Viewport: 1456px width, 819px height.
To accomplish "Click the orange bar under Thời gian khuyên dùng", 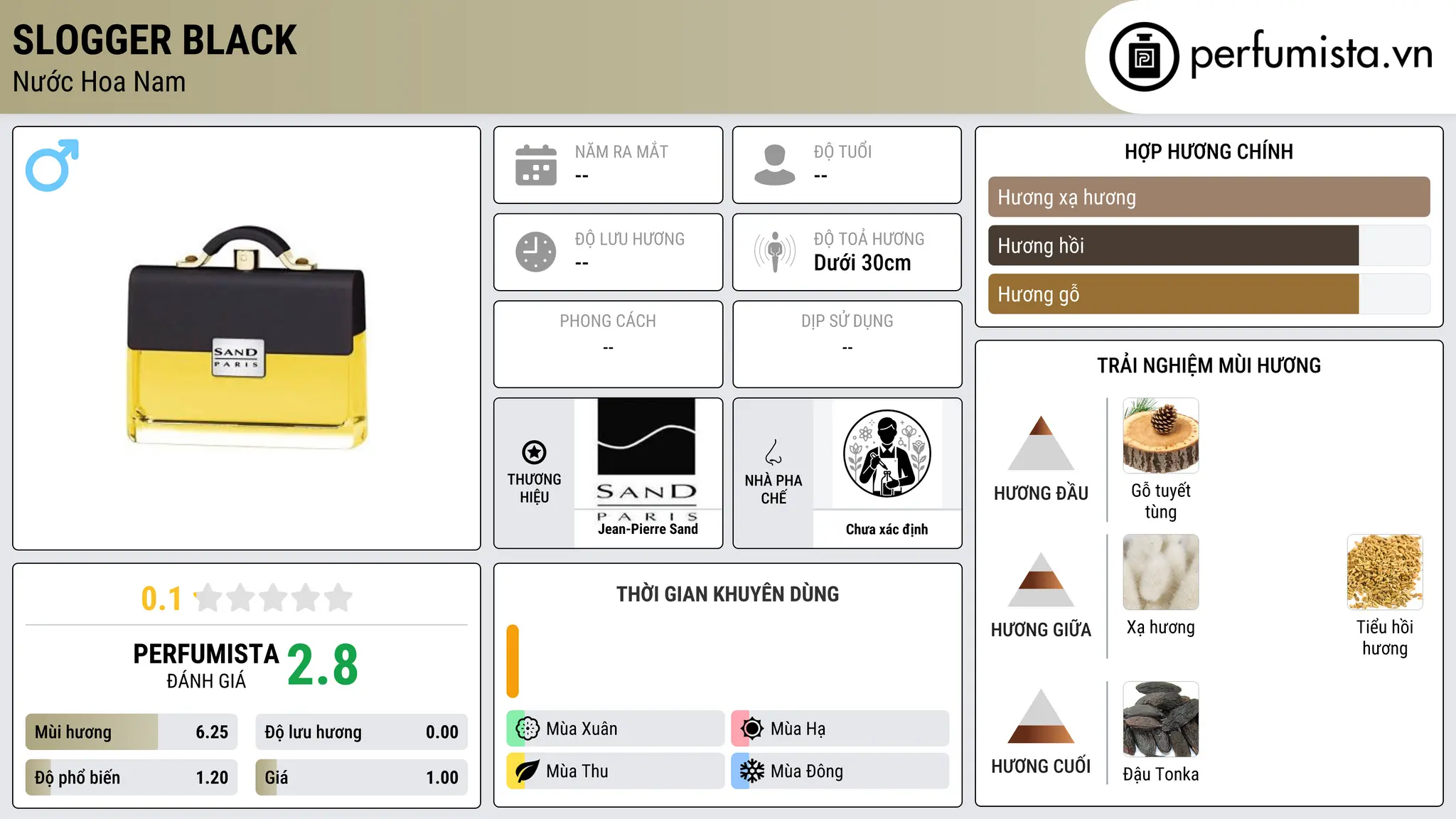I will (x=513, y=661).
